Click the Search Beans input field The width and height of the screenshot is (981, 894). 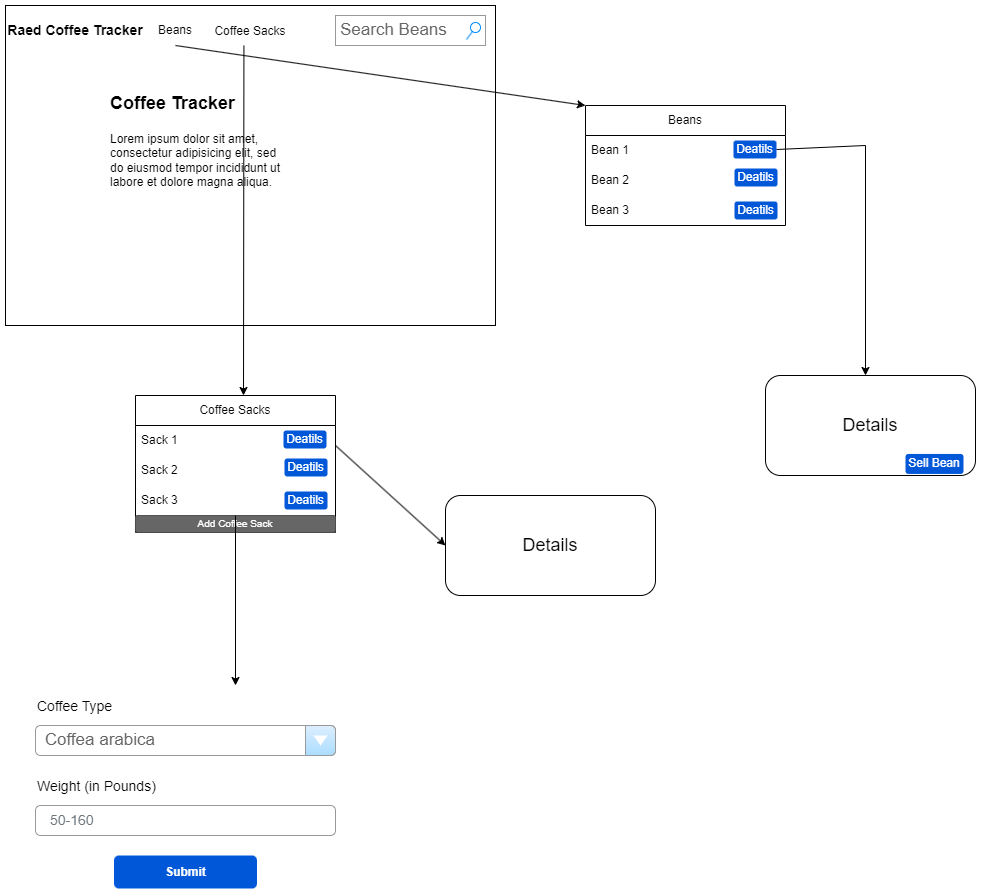(400, 30)
